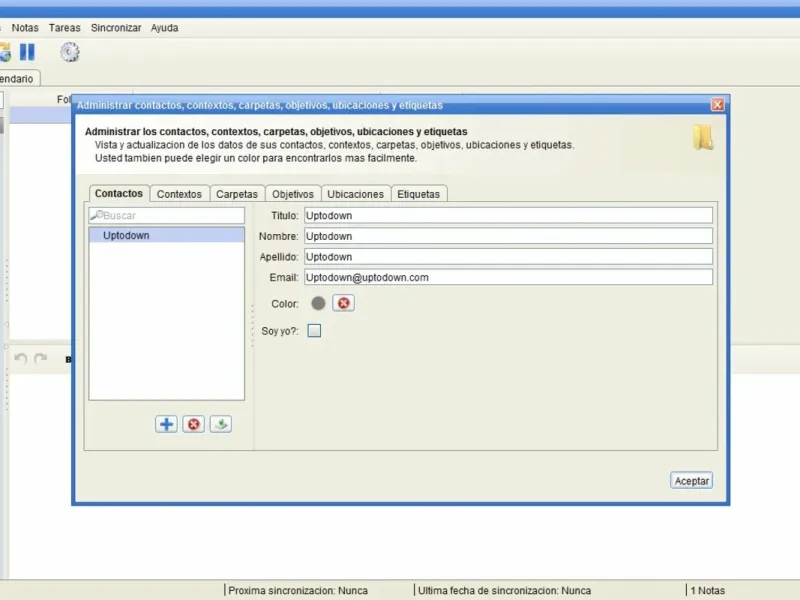This screenshot has width=800, height=600.
Task: Click the redo arrow in note editor
Action: pos(40,359)
